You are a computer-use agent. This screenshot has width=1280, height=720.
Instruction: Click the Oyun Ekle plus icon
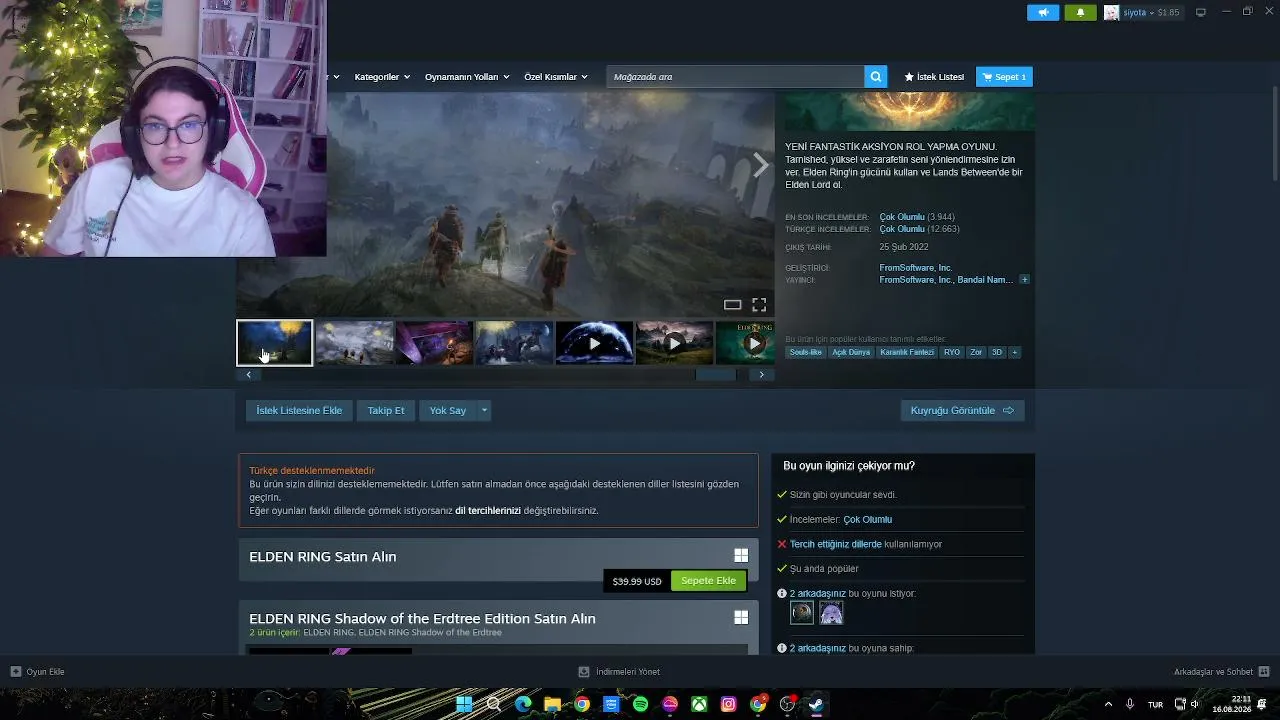[x=16, y=672]
